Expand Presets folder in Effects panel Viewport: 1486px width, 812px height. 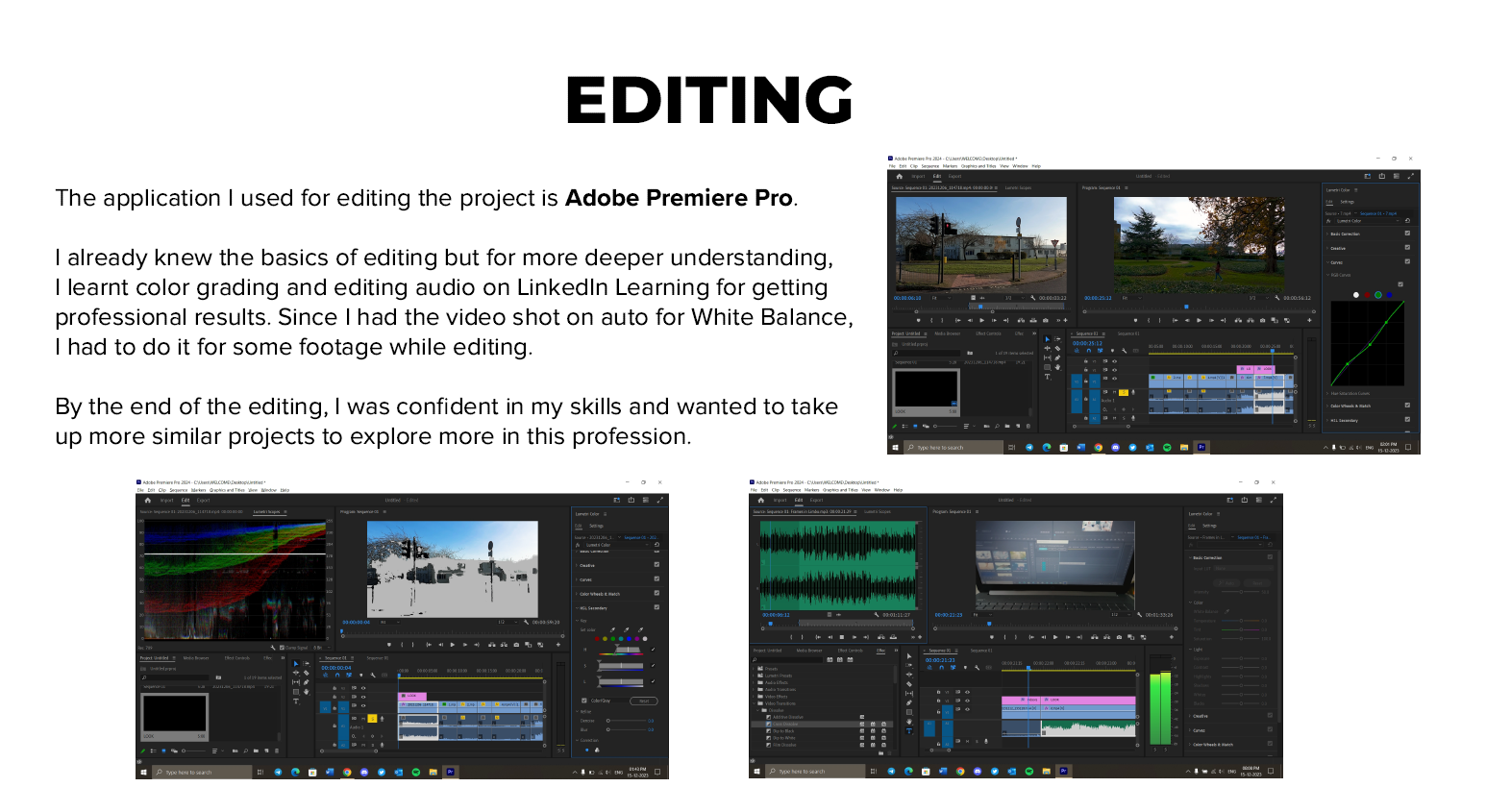754,669
